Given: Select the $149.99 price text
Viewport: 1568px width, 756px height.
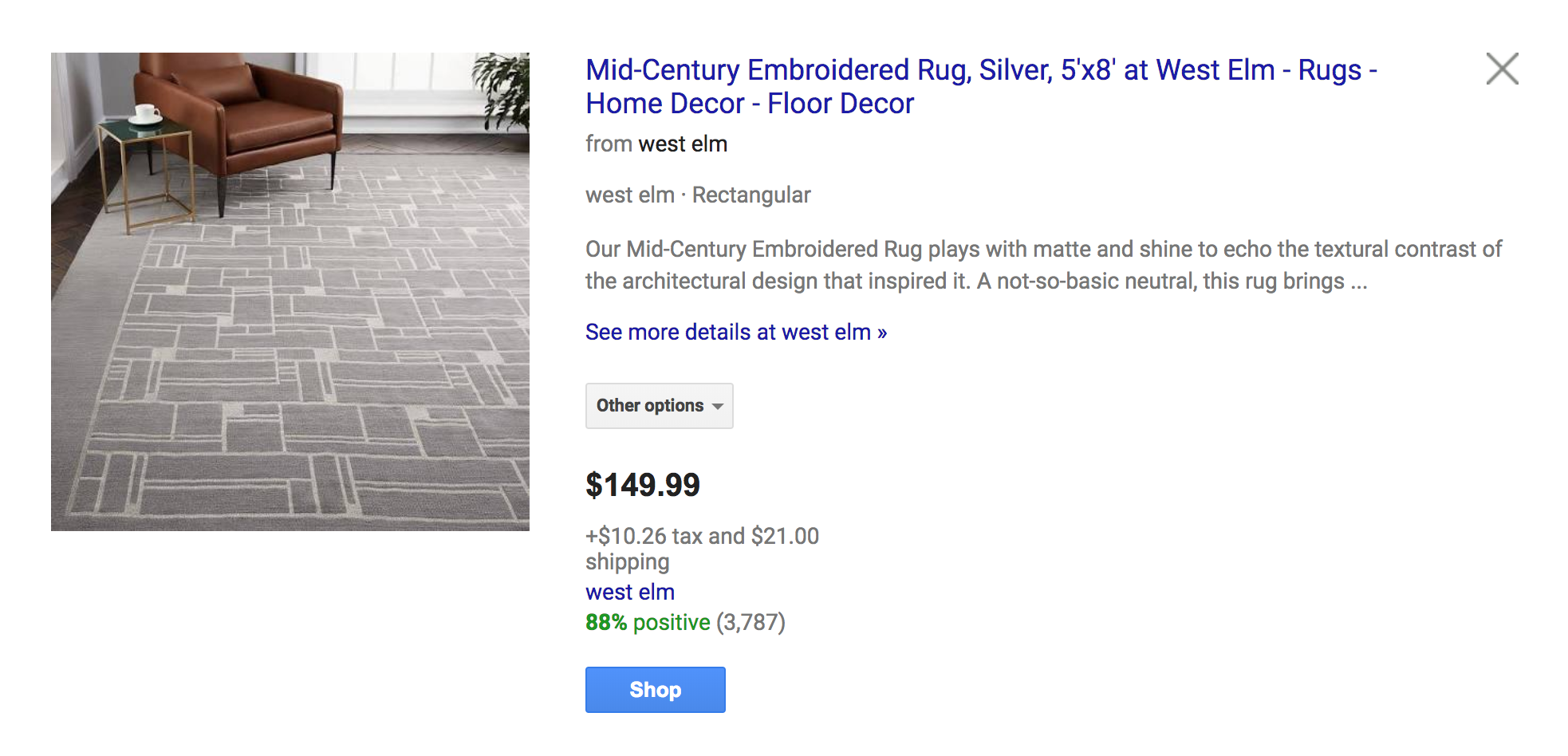Looking at the screenshot, I should [643, 485].
